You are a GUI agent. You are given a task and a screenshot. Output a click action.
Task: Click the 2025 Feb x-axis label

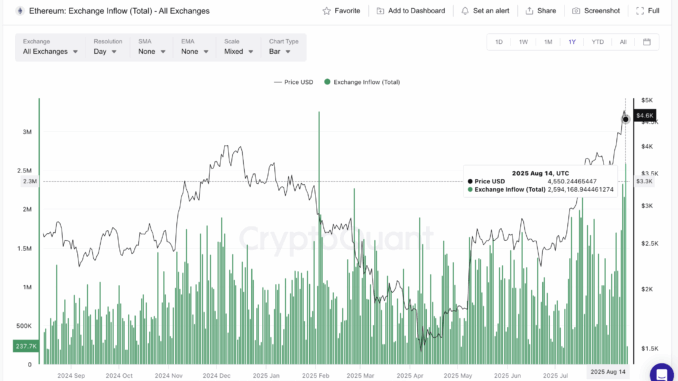pyautogui.click(x=316, y=375)
